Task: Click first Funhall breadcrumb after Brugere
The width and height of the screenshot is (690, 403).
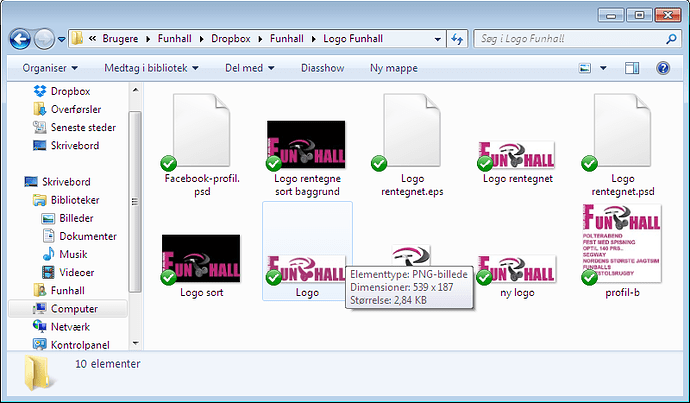Action: (175, 39)
